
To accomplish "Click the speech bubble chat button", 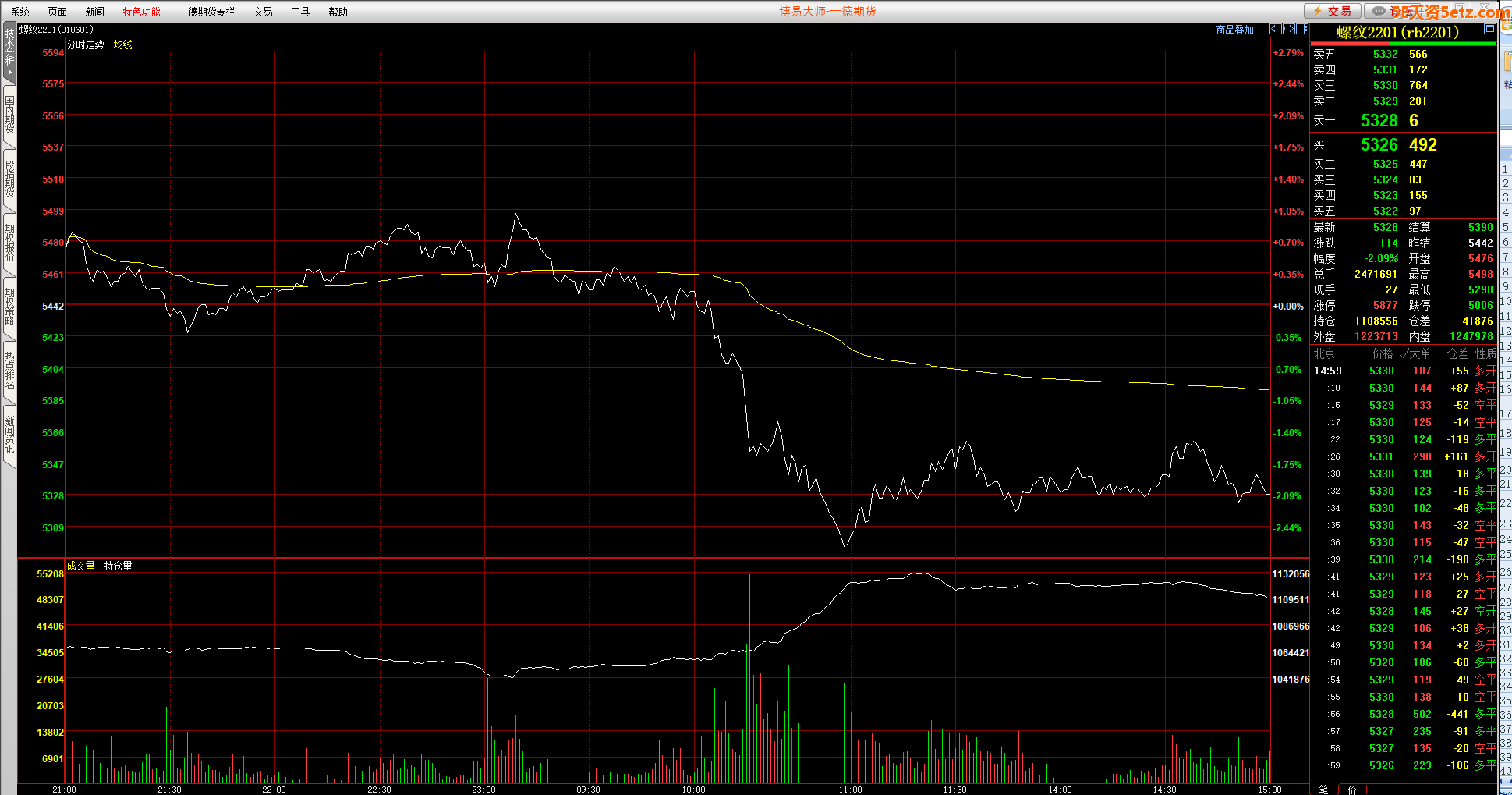I will 1379,11.
